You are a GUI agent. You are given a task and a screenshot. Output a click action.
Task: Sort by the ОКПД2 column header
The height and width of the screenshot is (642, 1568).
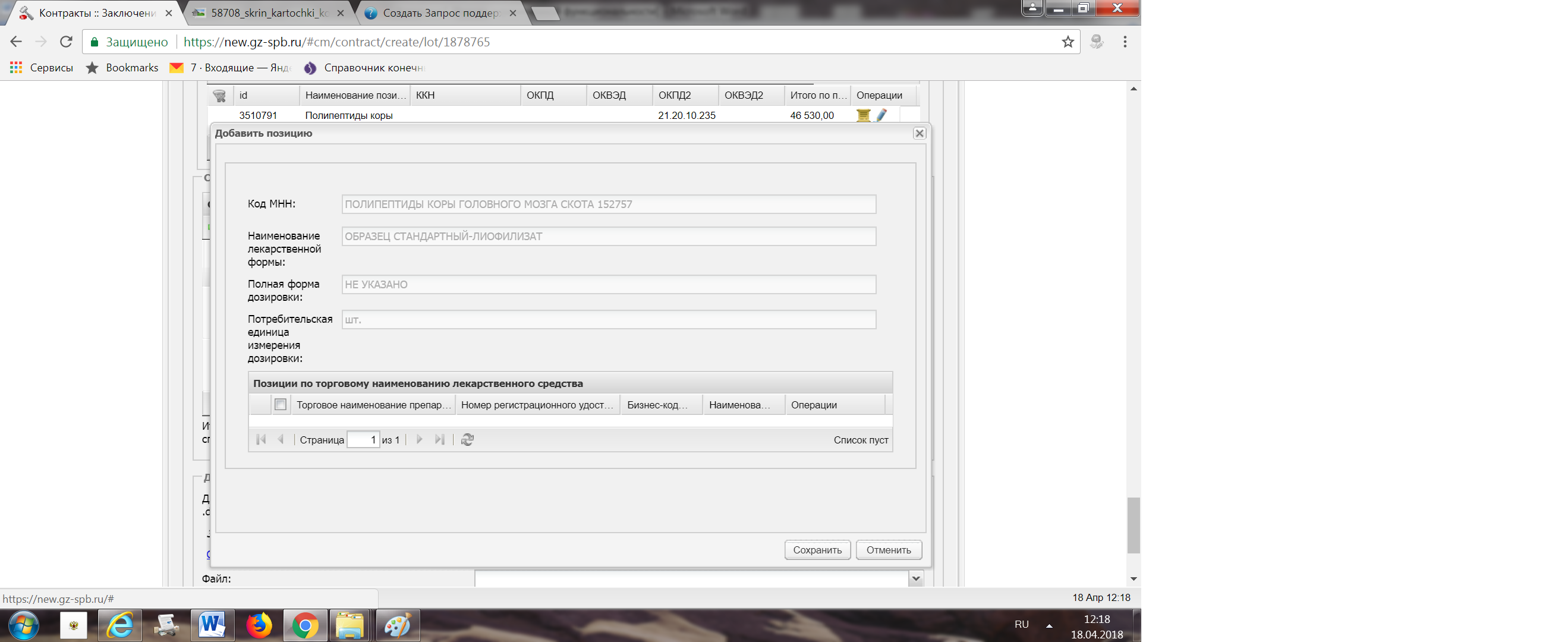[685, 96]
